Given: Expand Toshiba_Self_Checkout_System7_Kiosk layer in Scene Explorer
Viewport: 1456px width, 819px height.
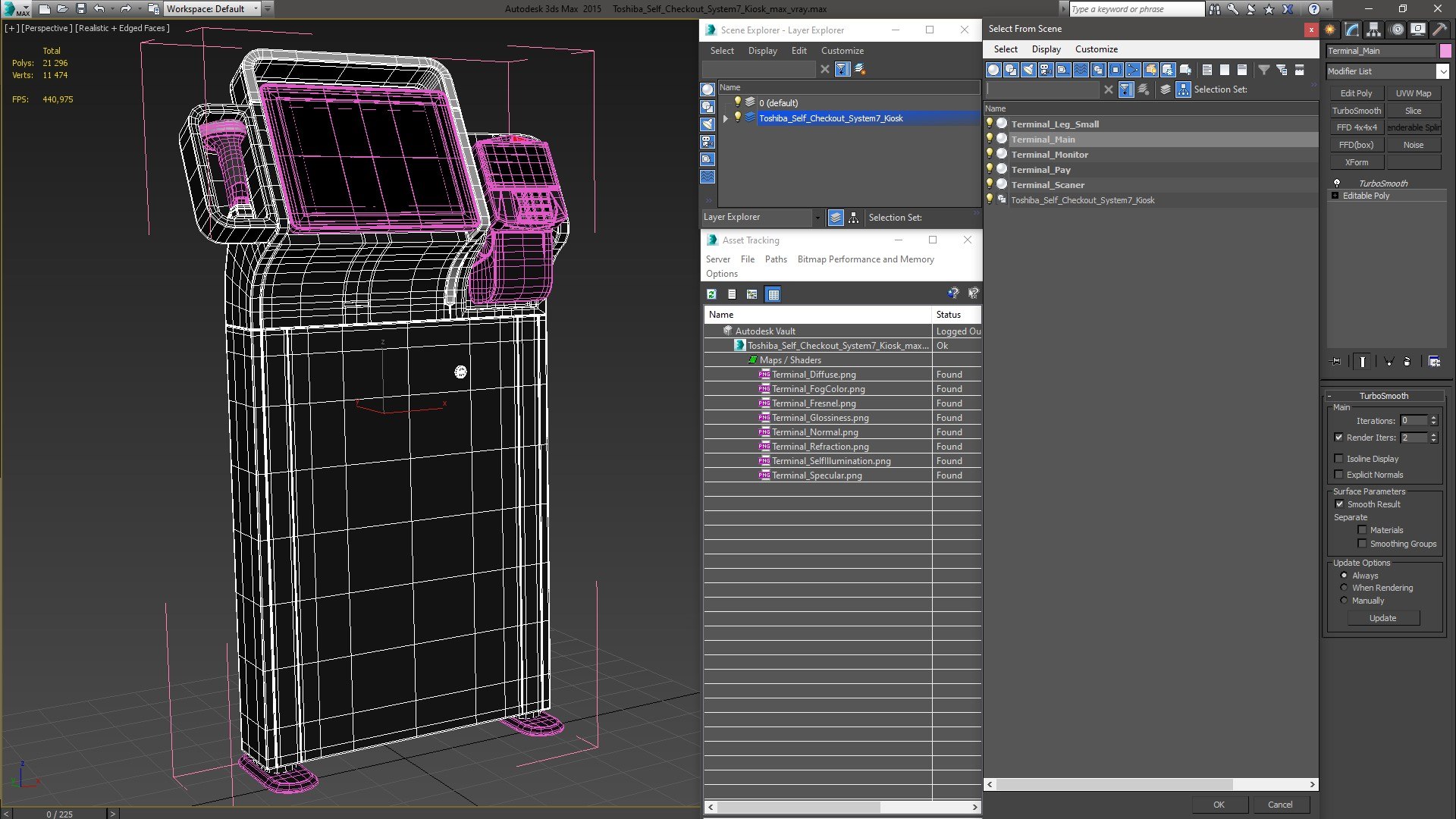Looking at the screenshot, I should click(726, 118).
